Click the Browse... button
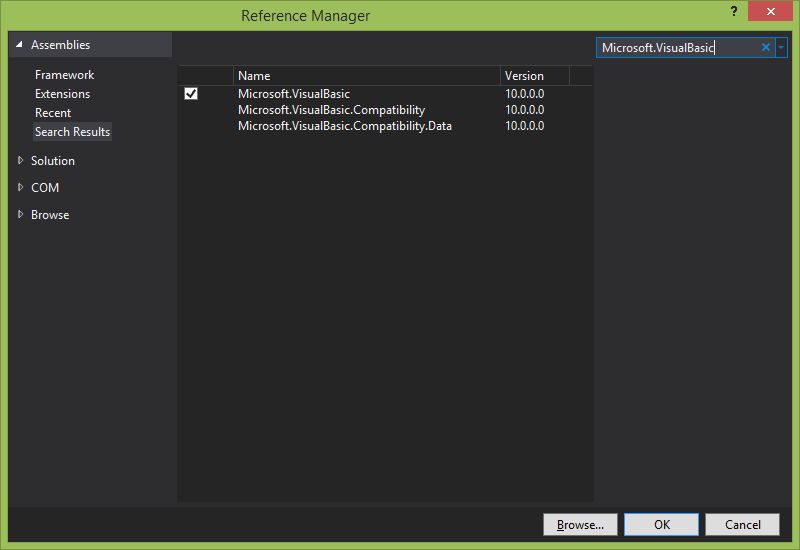 coord(580,524)
